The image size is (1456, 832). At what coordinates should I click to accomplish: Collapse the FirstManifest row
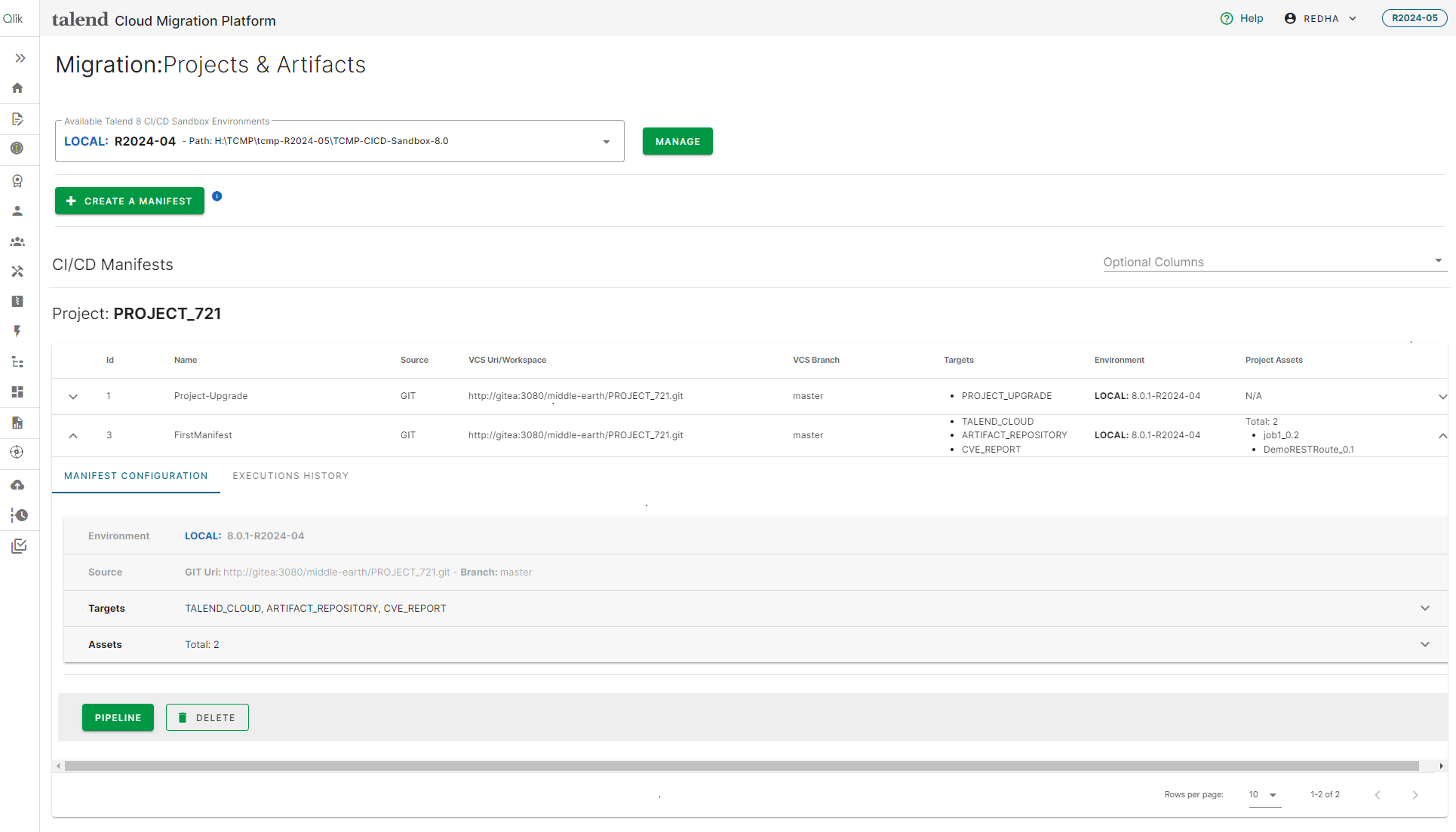(x=73, y=435)
